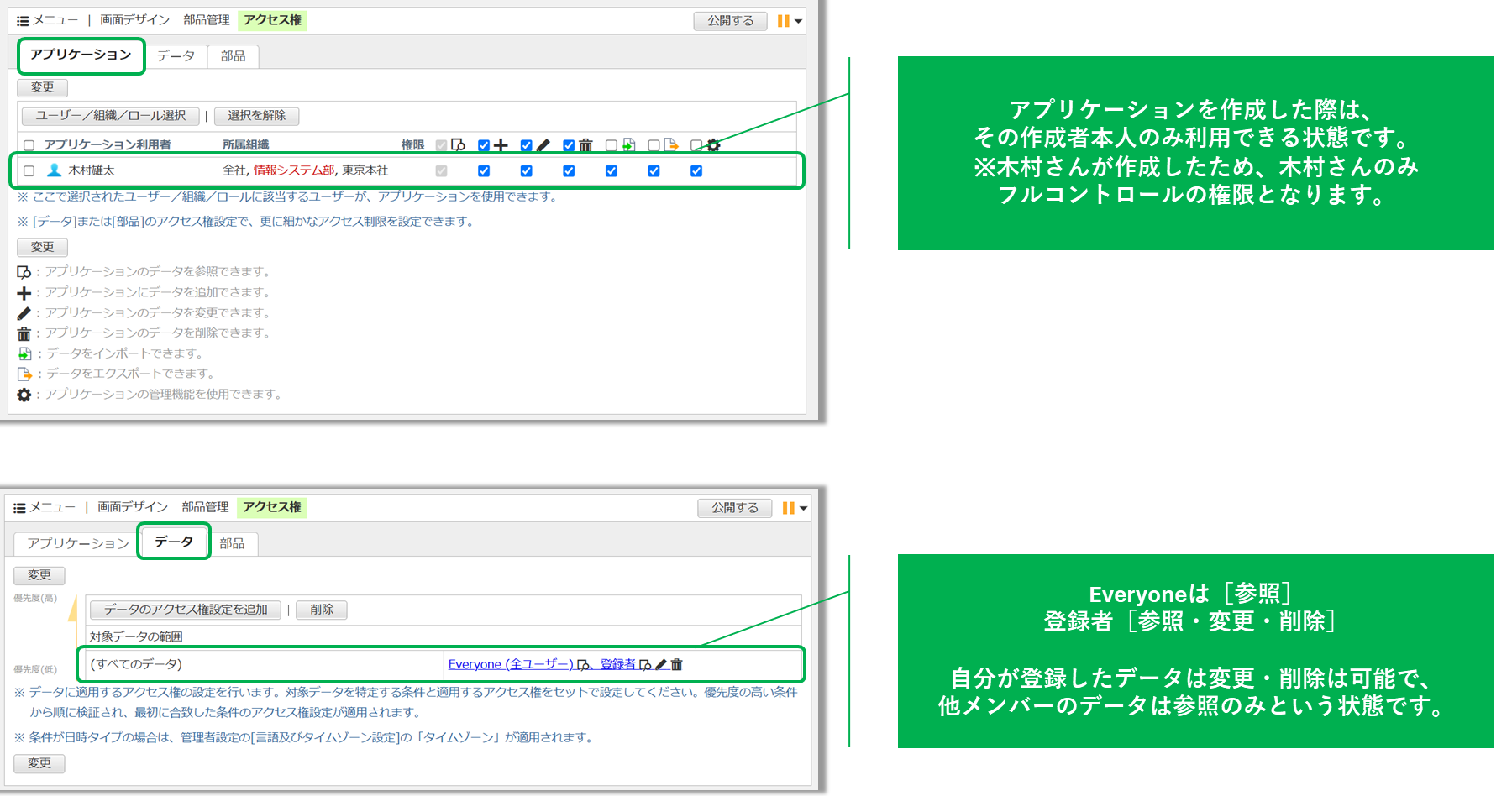Viewport: 1512px width, 796px height.
Task: Click the view icon right after 登録者
Action: click(645, 665)
